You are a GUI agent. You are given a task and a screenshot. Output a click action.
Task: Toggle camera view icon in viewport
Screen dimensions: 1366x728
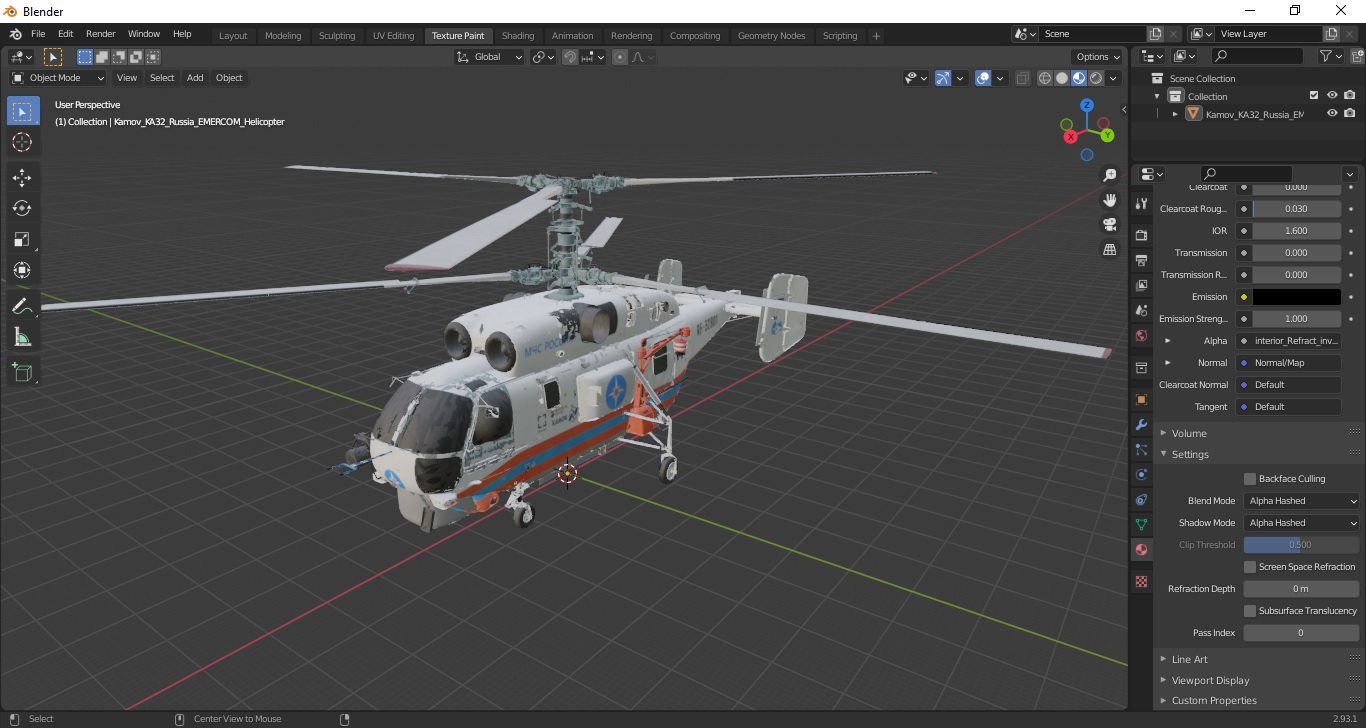tap(1109, 224)
